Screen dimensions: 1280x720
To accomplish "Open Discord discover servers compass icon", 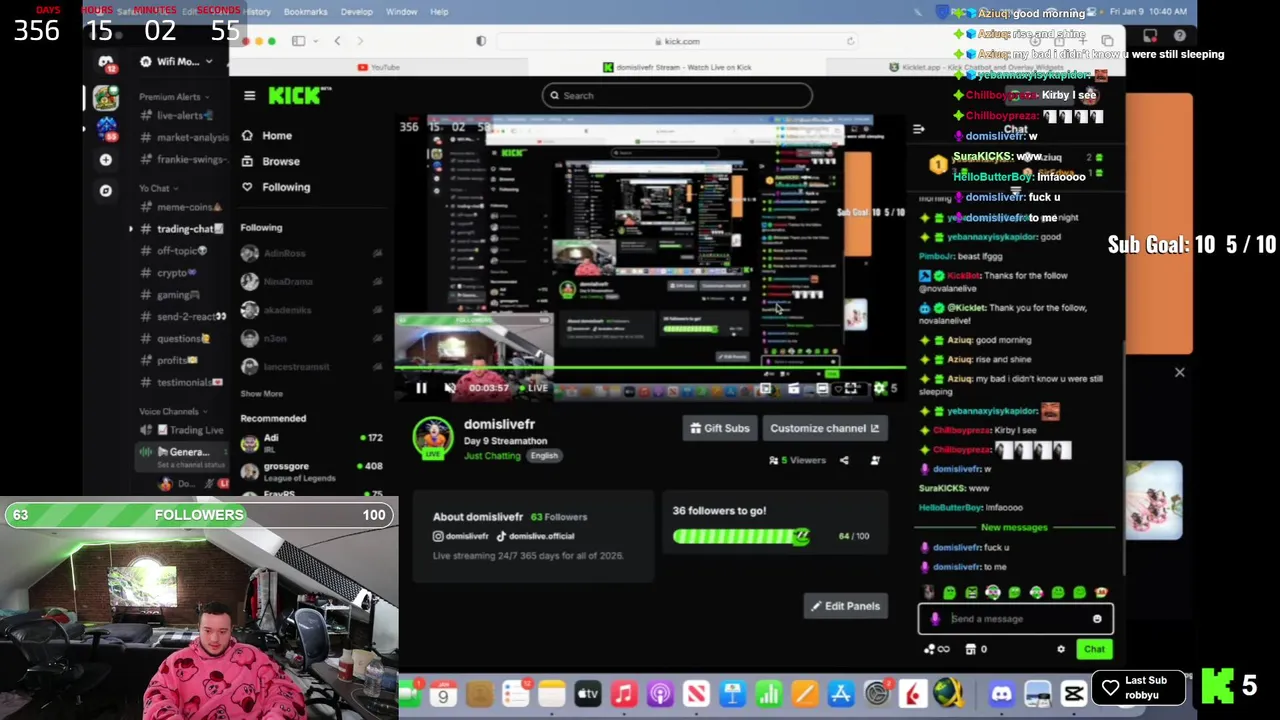I will coord(106,190).
